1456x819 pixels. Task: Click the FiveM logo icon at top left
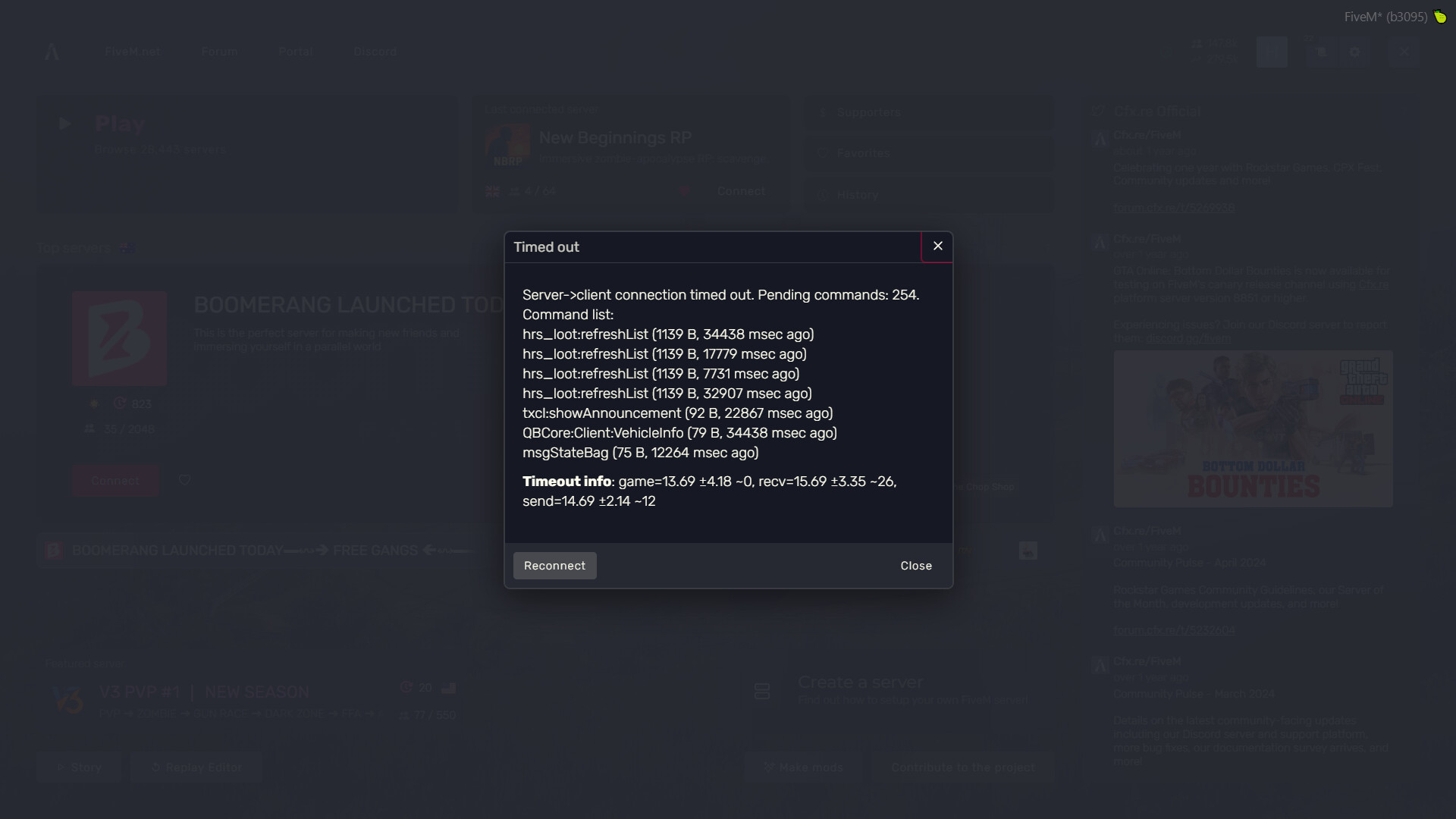tap(52, 52)
